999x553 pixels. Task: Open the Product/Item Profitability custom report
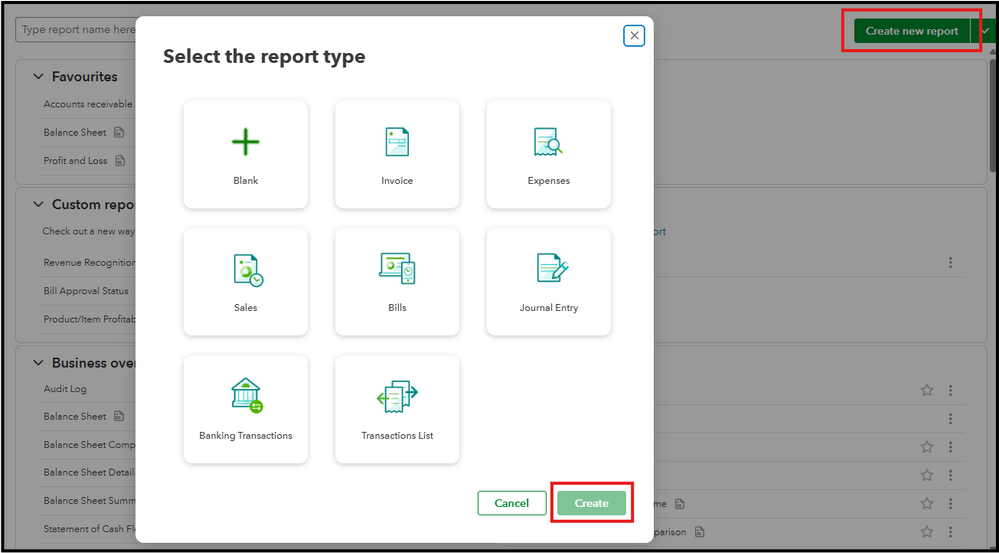pos(89,319)
